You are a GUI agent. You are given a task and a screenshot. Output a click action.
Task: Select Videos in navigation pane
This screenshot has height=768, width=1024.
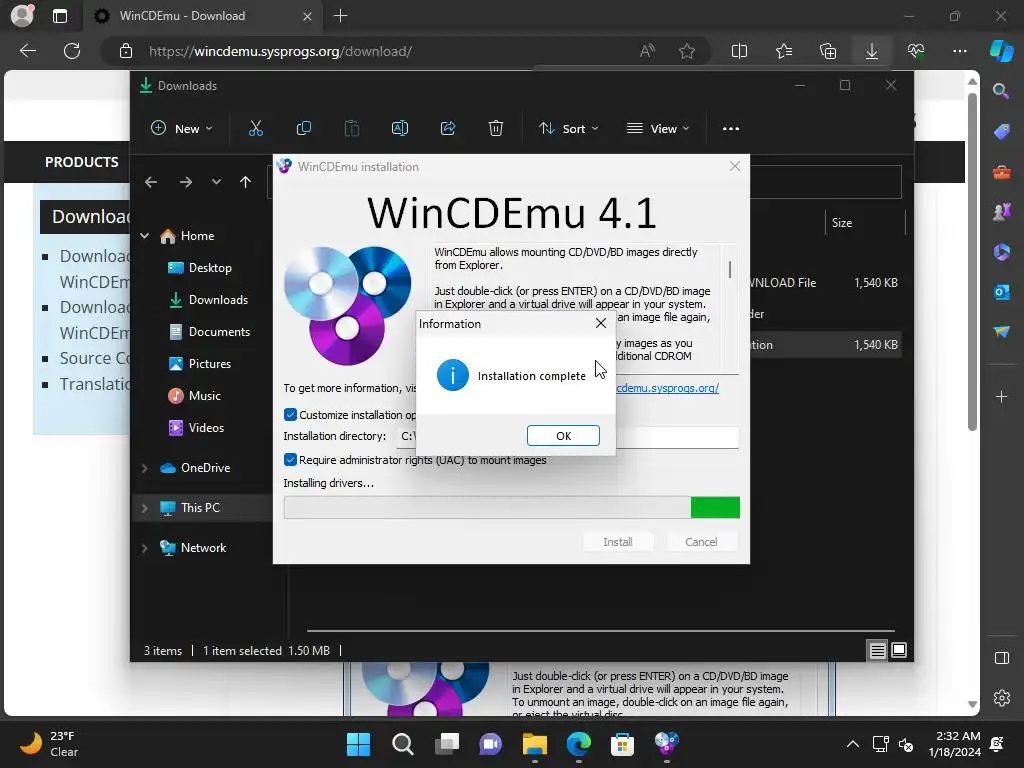pos(196,428)
